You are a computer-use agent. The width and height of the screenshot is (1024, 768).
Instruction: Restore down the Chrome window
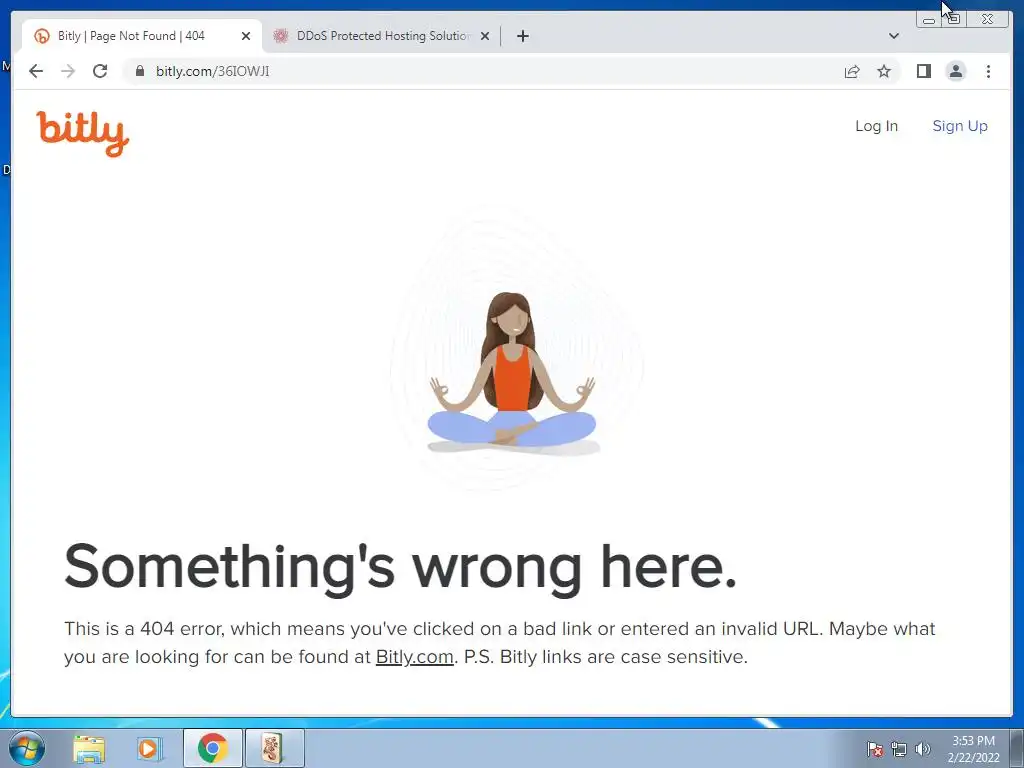coord(953,20)
